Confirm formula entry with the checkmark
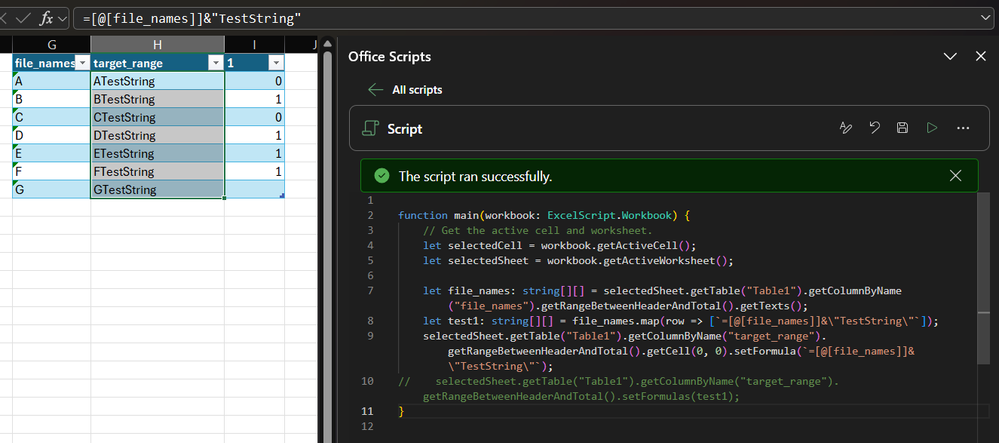999x443 pixels. (x=21, y=19)
